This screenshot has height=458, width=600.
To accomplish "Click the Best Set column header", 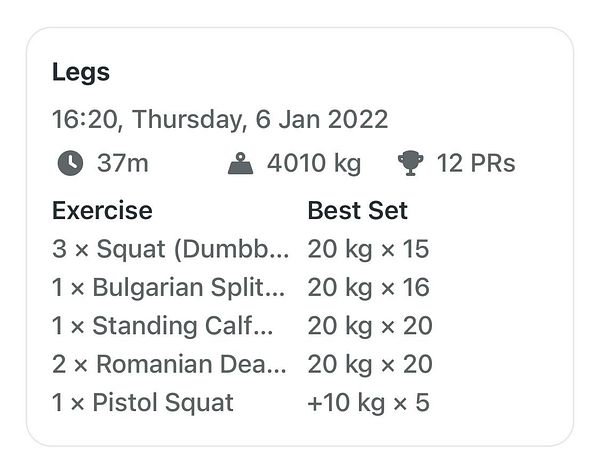I will (357, 210).
